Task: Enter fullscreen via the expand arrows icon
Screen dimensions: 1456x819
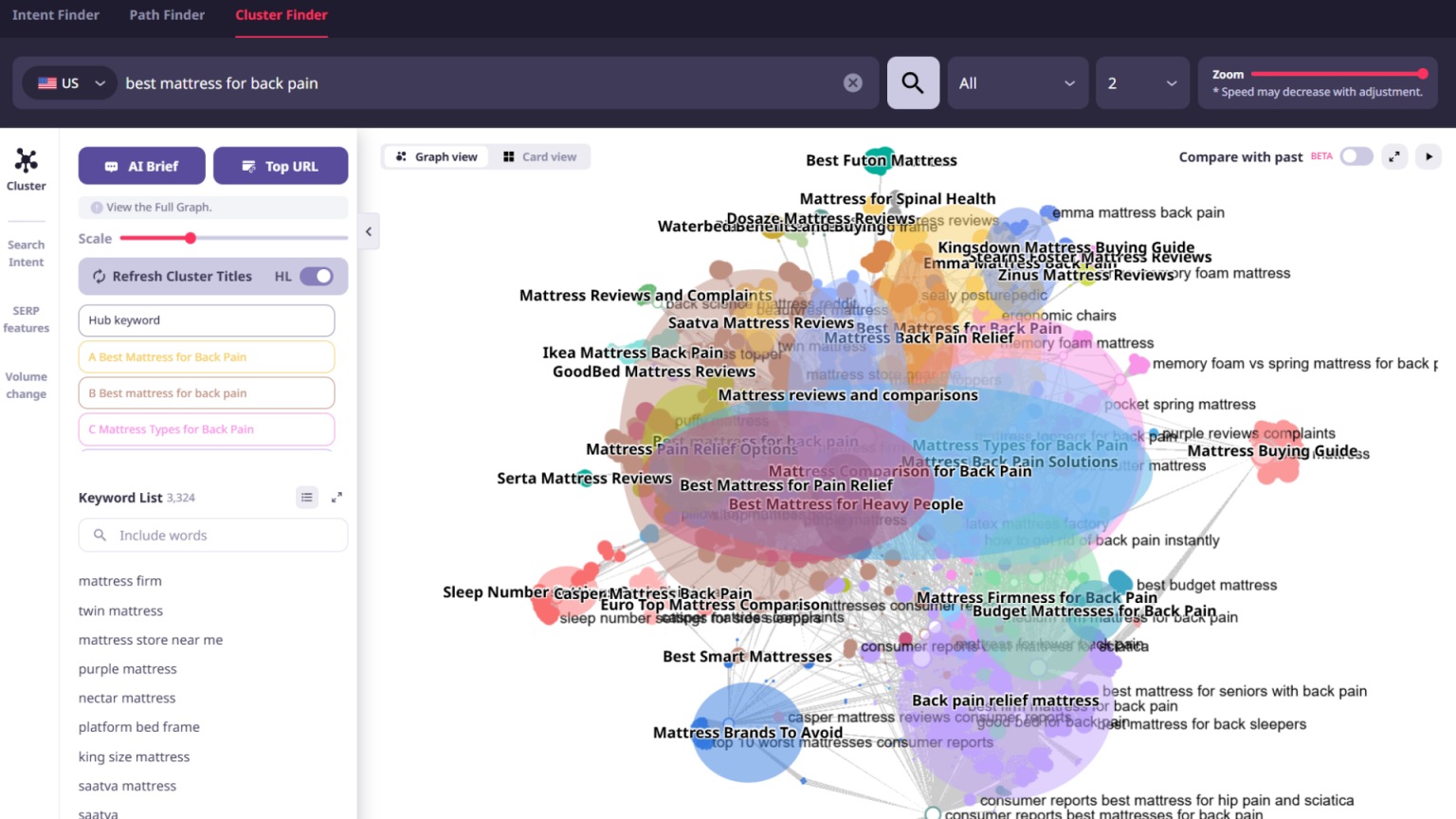Action: (x=1394, y=156)
